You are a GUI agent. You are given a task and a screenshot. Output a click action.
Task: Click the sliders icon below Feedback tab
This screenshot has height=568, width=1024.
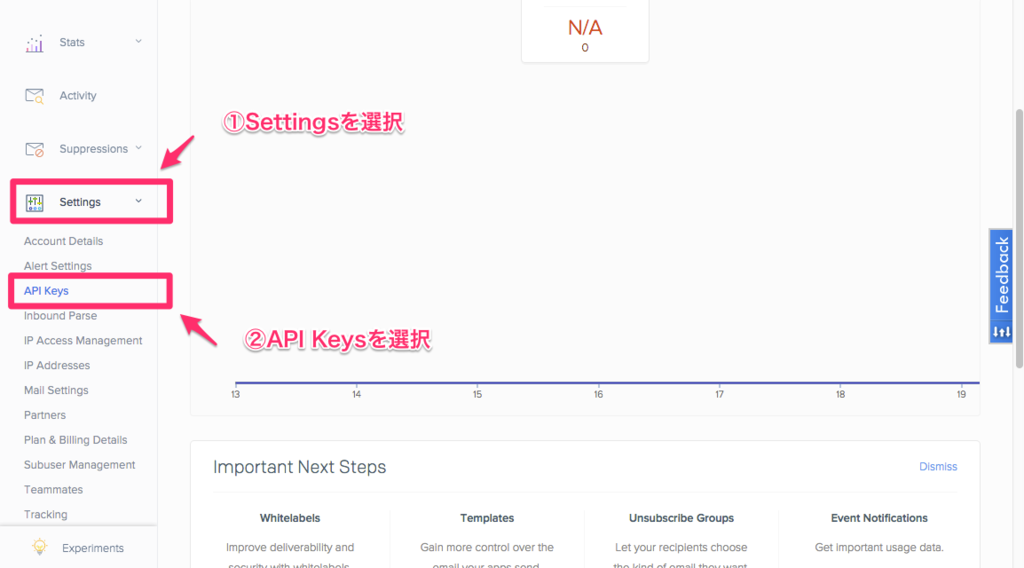point(1001,332)
